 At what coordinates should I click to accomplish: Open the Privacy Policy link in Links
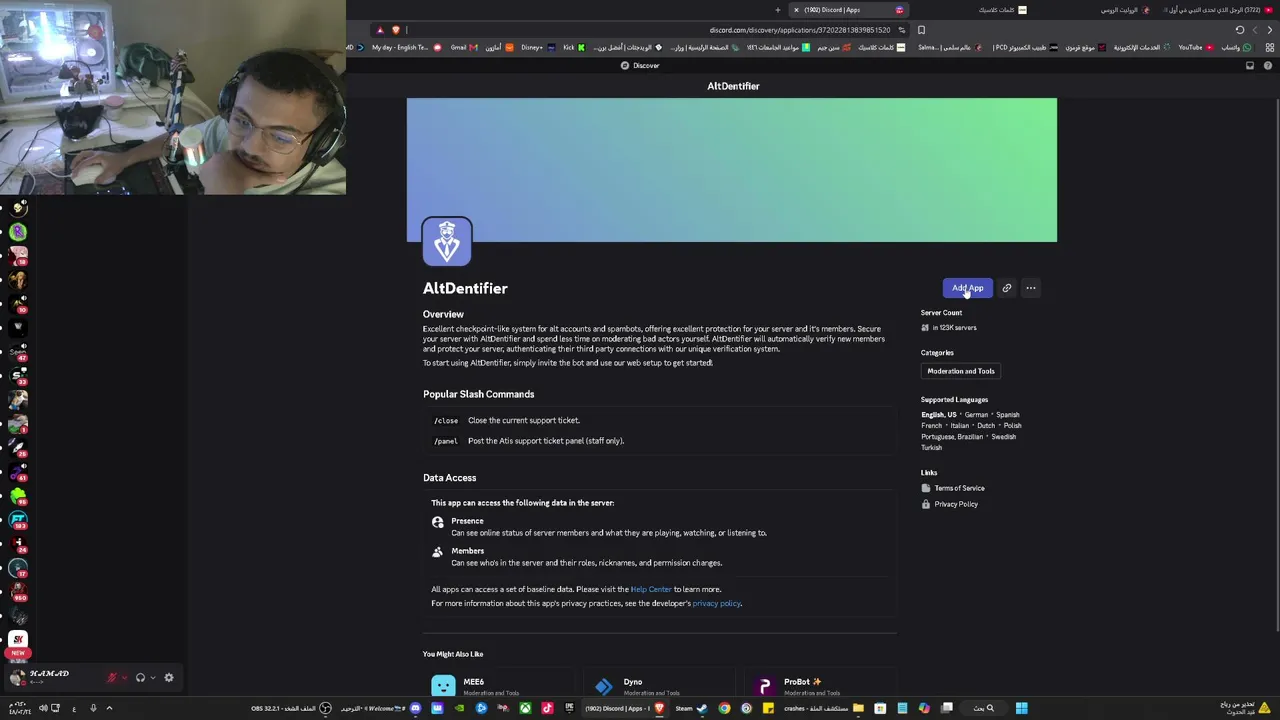pos(956,504)
